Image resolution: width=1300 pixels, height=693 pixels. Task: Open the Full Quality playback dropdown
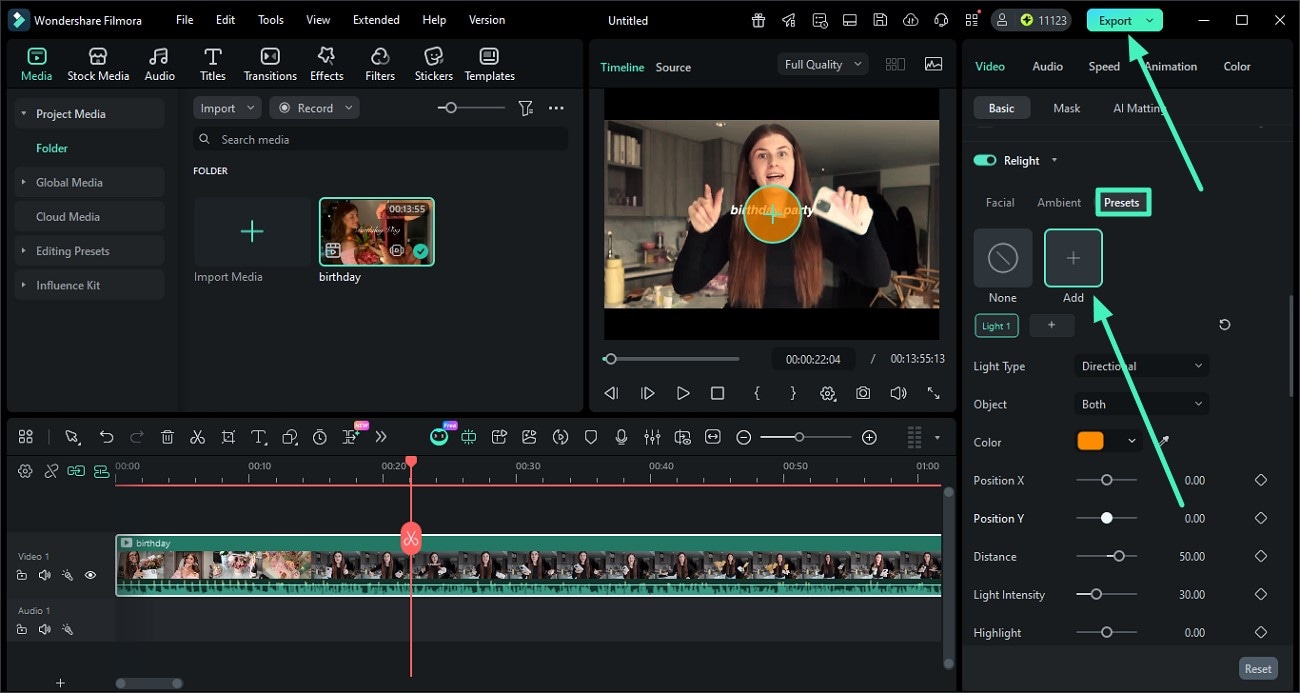pos(822,63)
